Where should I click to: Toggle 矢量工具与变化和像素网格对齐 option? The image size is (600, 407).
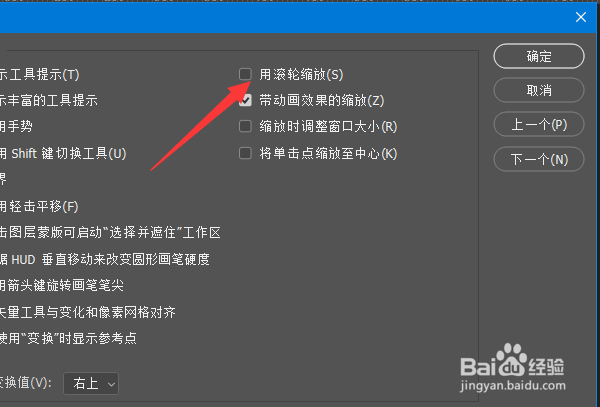pos(88,312)
